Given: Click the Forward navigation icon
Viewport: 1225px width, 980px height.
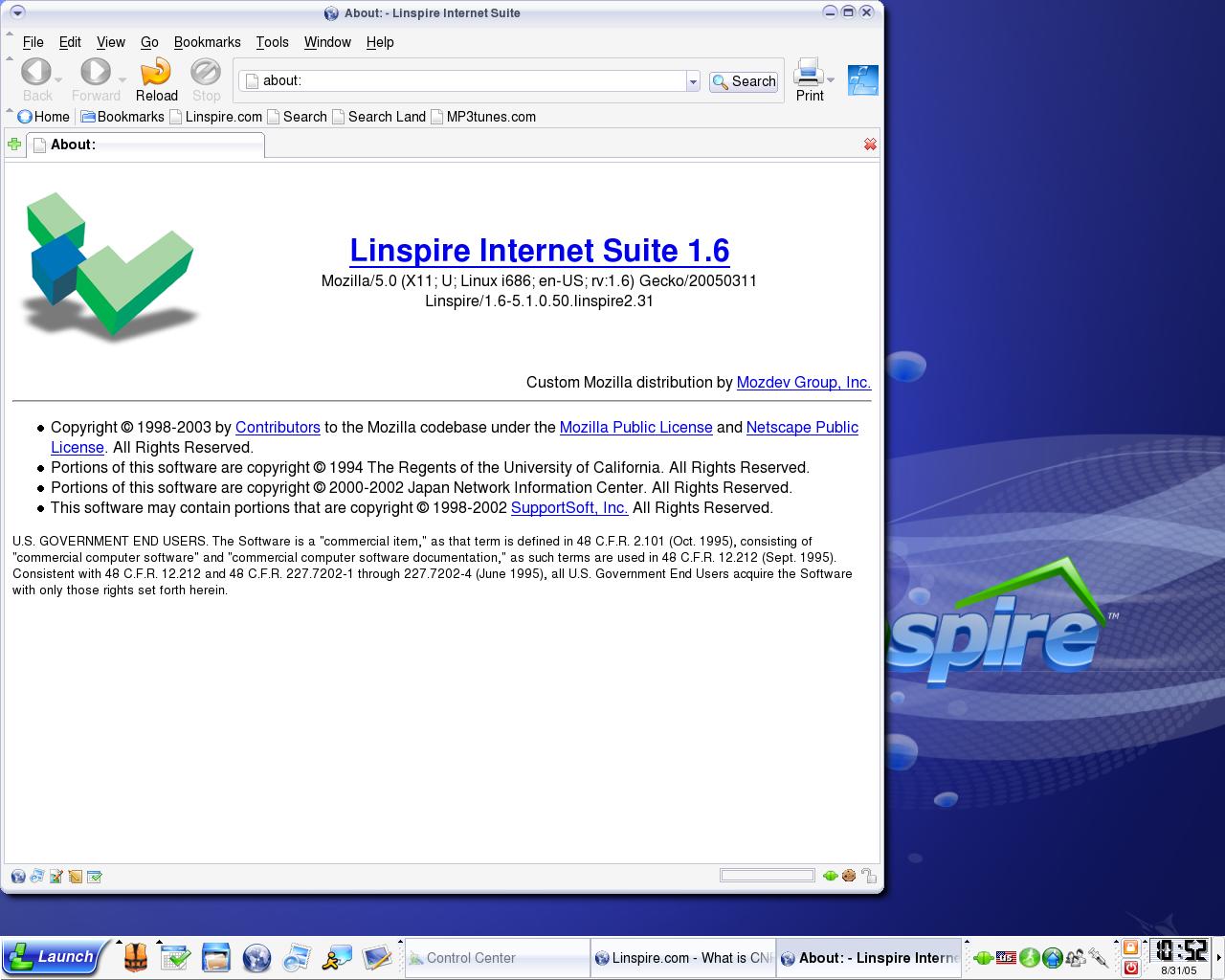Looking at the screenshot, I should [95, 72].
